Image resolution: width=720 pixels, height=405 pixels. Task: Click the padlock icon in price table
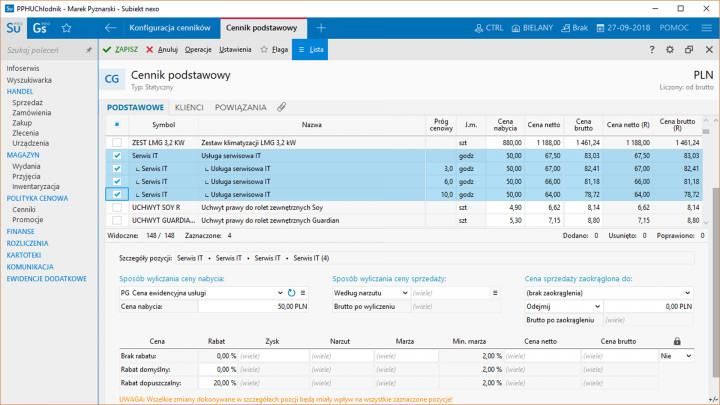(x=678, y=341)
